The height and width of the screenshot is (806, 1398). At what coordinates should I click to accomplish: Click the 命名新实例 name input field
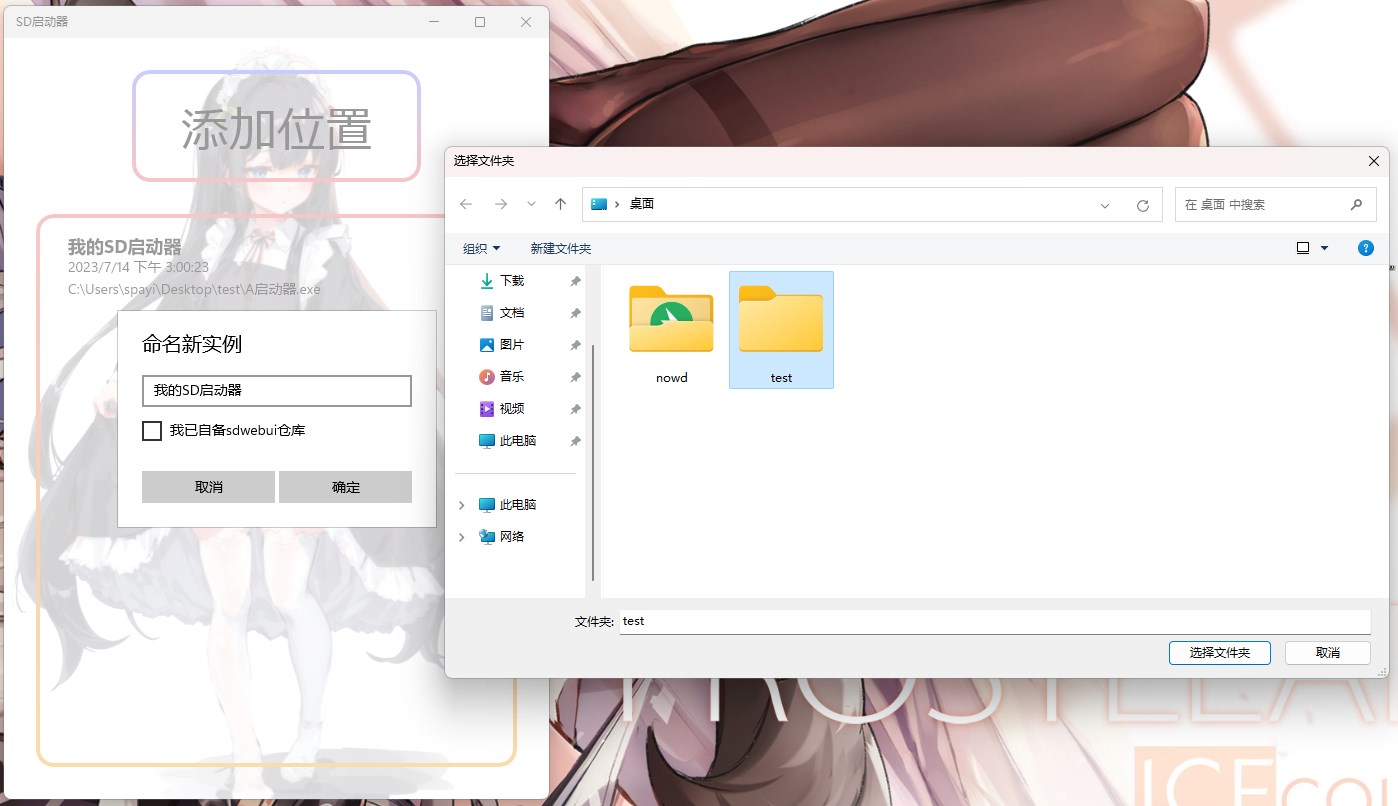point(277,391)
